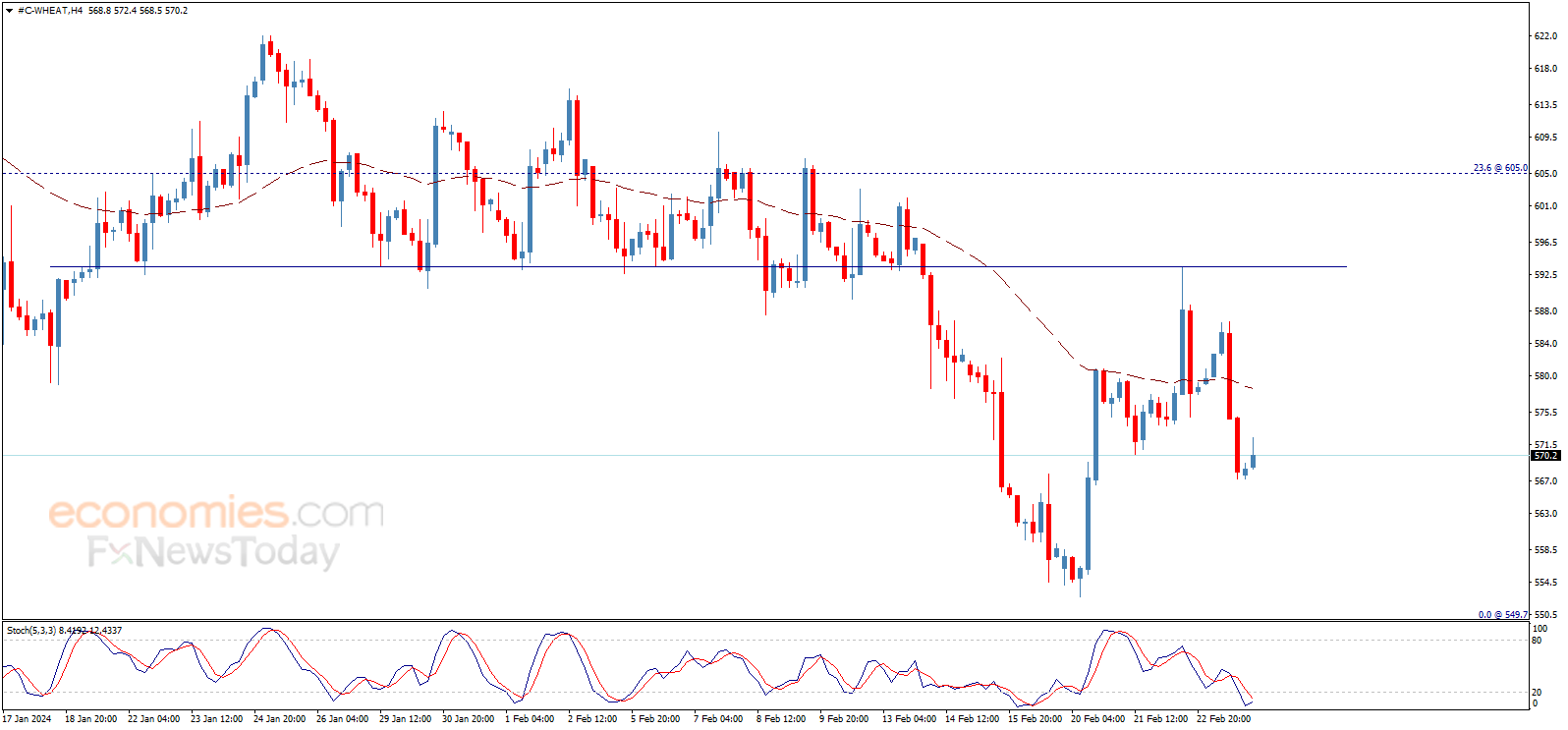Click the 592.5 price axis label
Viewport: 1568px width, 730px height.
click(1545, 275)
